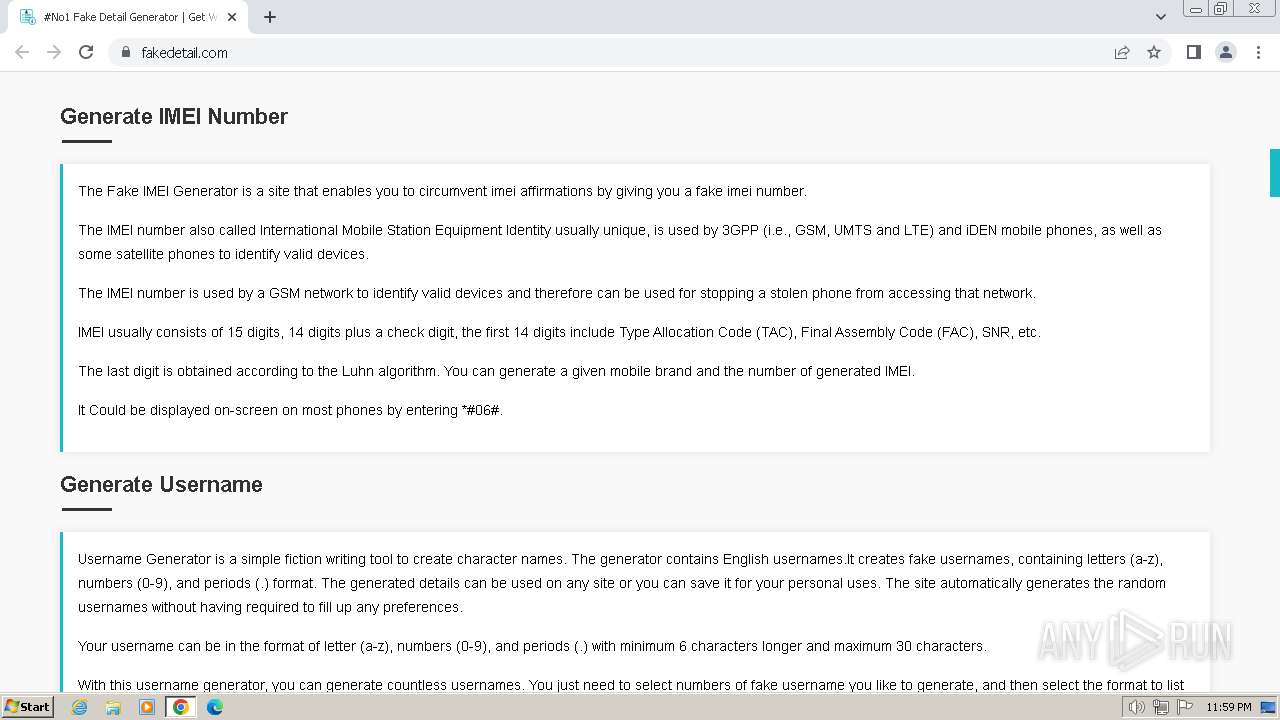Open the file explorer folder in taskbar
The height and width of the screenshot is (720, 1280).
[x=113, y=707]
